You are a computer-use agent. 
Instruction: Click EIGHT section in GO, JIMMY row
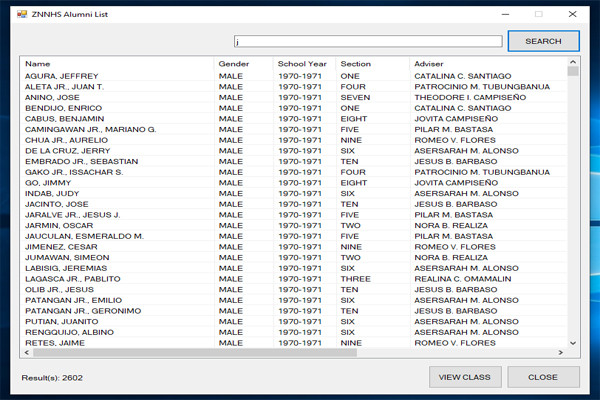354,183
